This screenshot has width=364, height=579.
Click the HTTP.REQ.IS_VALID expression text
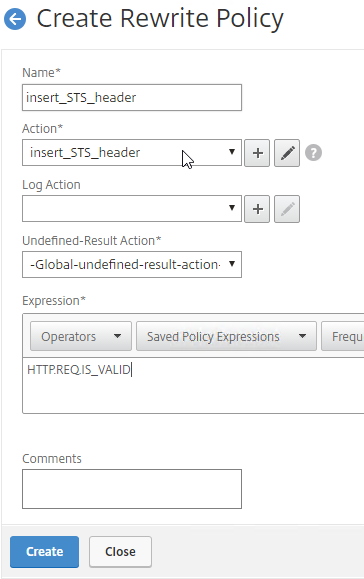coord(79,370)
